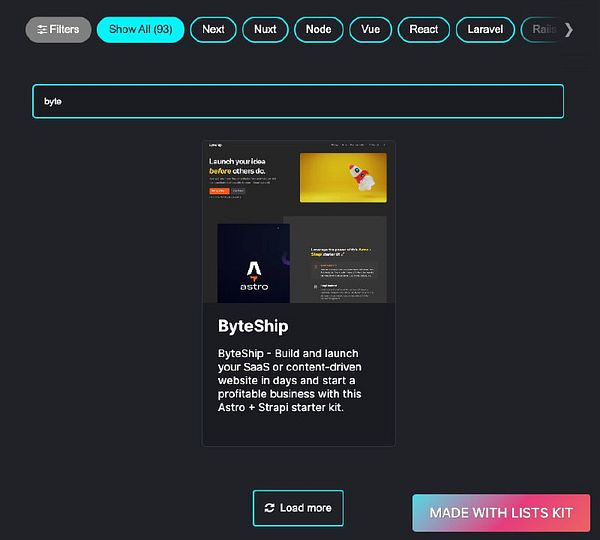Click the Load more button
The width and height of the screenshot is (600, 540).
(298, 508)
